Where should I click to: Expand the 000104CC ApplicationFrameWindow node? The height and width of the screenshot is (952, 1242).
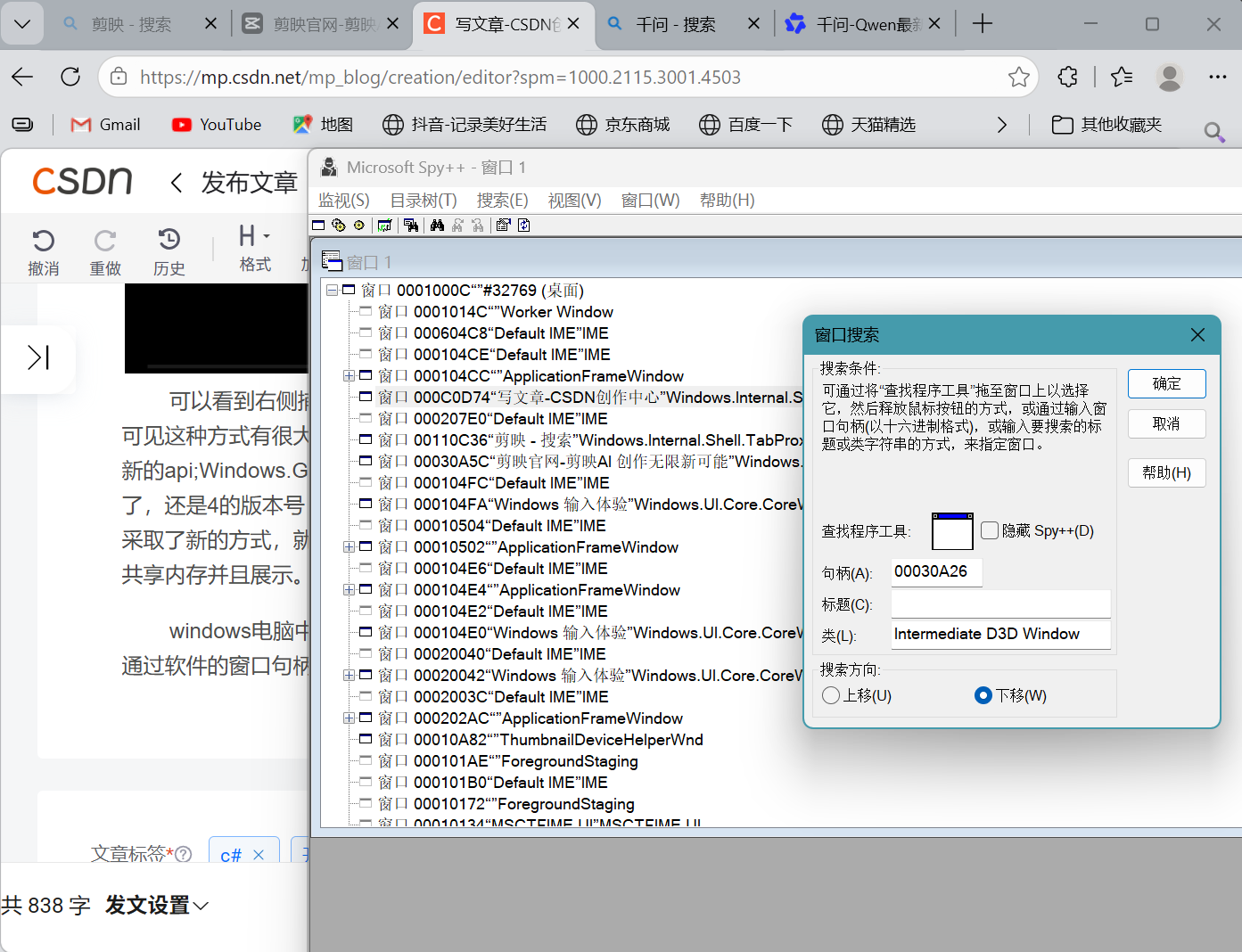pyautogui.click(x=349, y=376)
